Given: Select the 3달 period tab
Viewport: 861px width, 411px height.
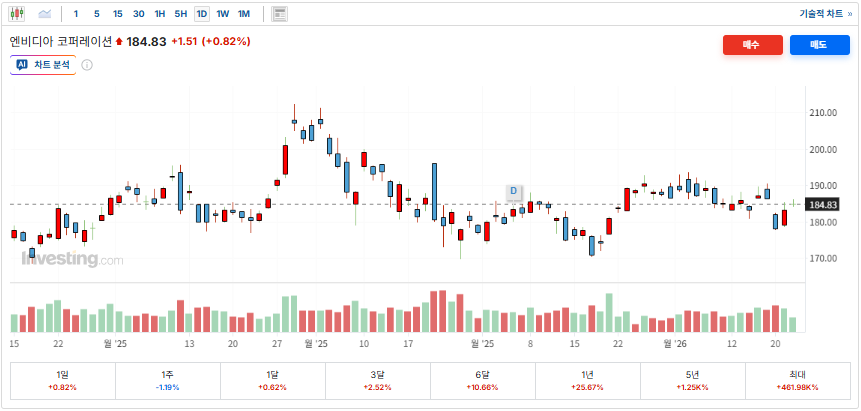Looking at the screenshot, I should 377,381.
